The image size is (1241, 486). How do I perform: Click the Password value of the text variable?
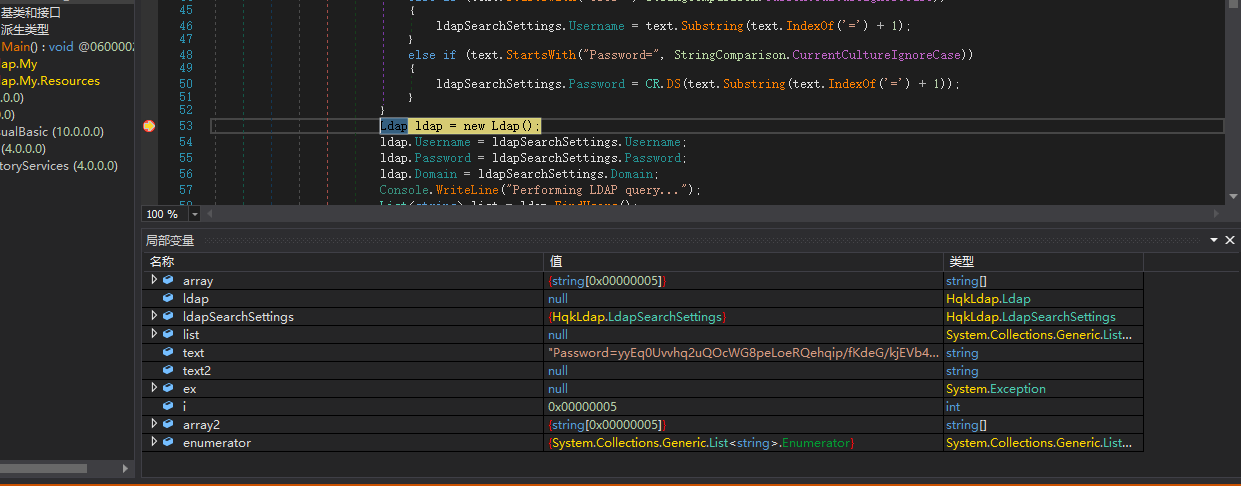[x=742, y=353]
